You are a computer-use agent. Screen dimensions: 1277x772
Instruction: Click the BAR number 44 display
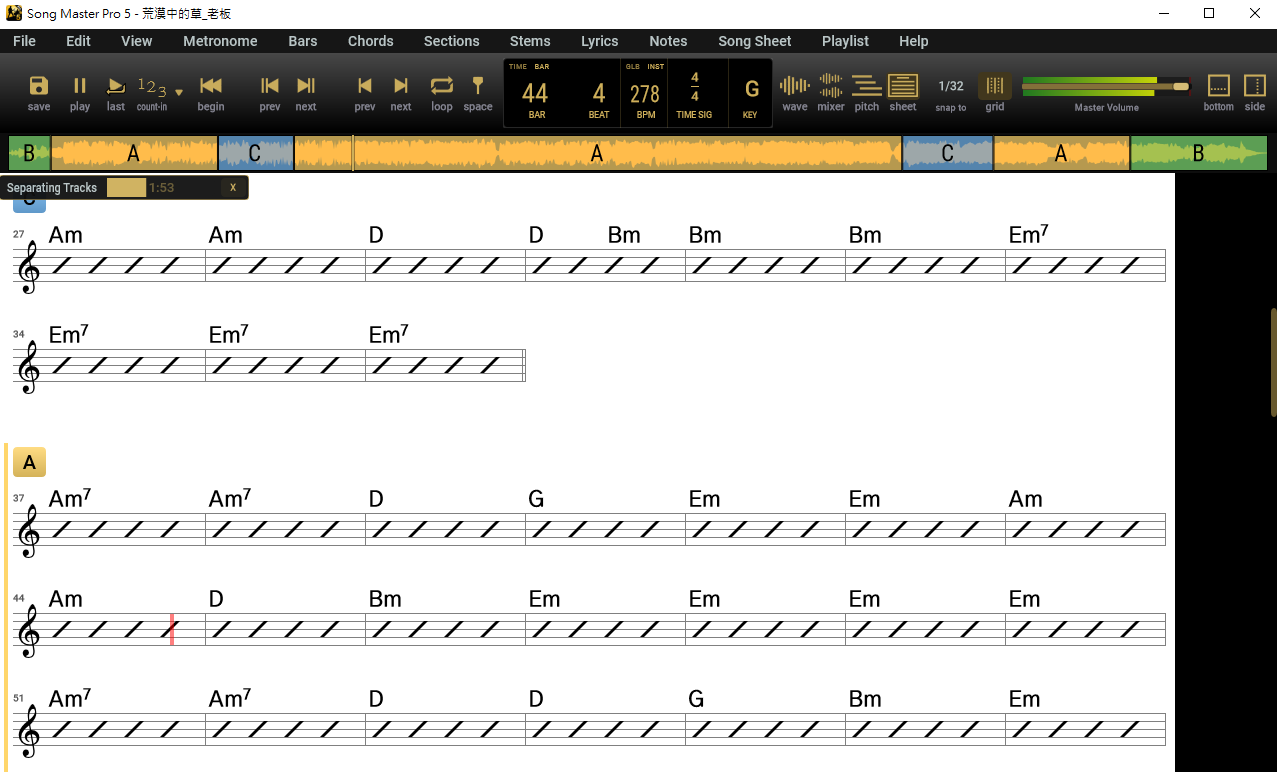click(x=535, y=93)
